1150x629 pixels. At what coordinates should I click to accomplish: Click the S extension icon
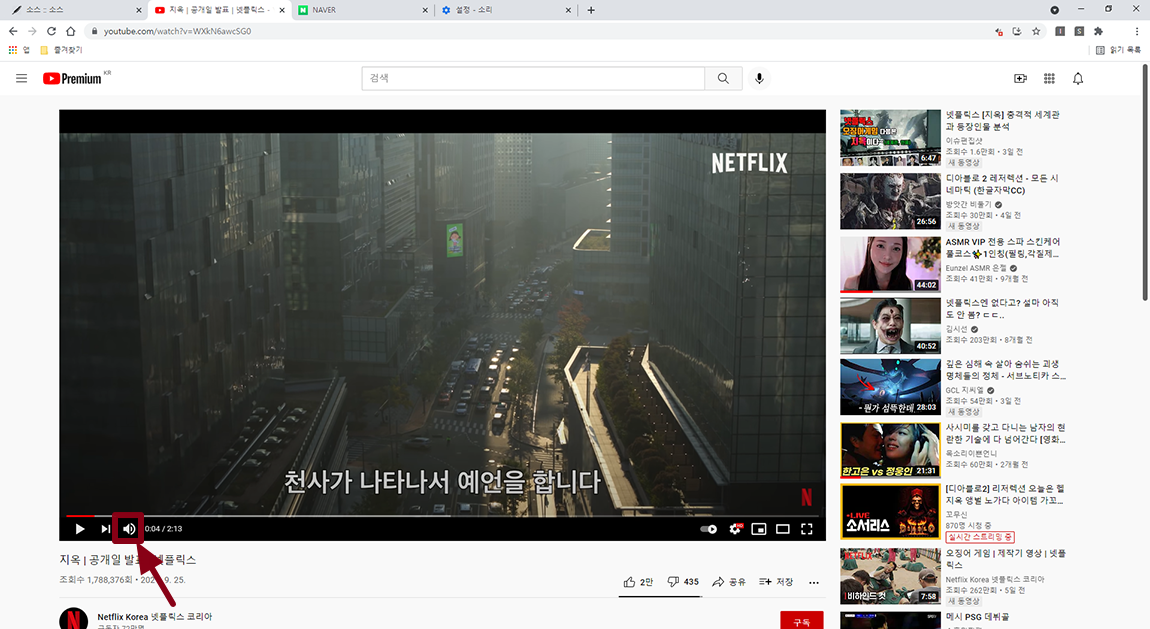click(x=1080, y=31)
